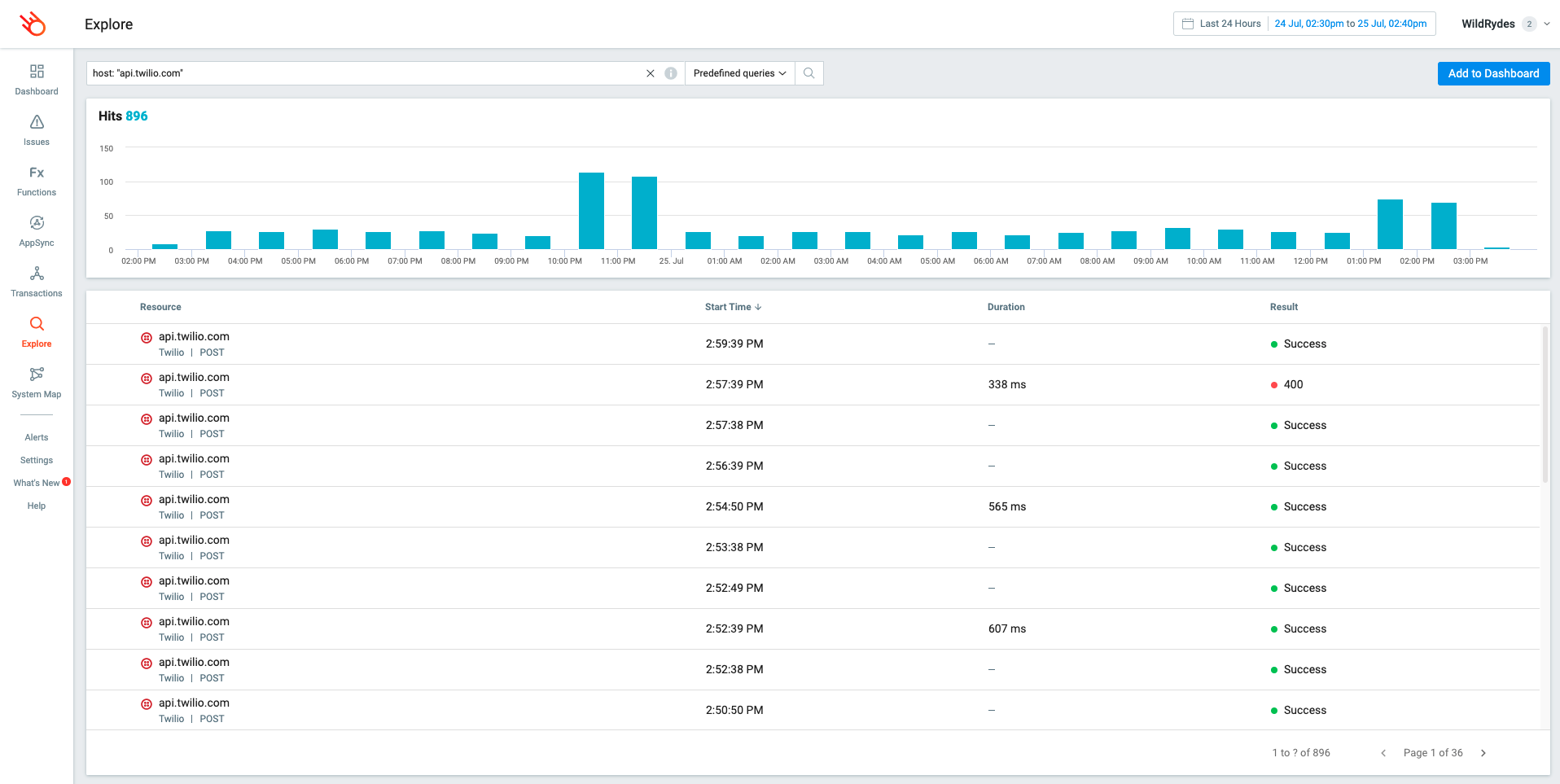Click the Add to Dashboard button
Image resolution: width=1560 pixels, height=784 pixels.
[x=1493, y=73]
